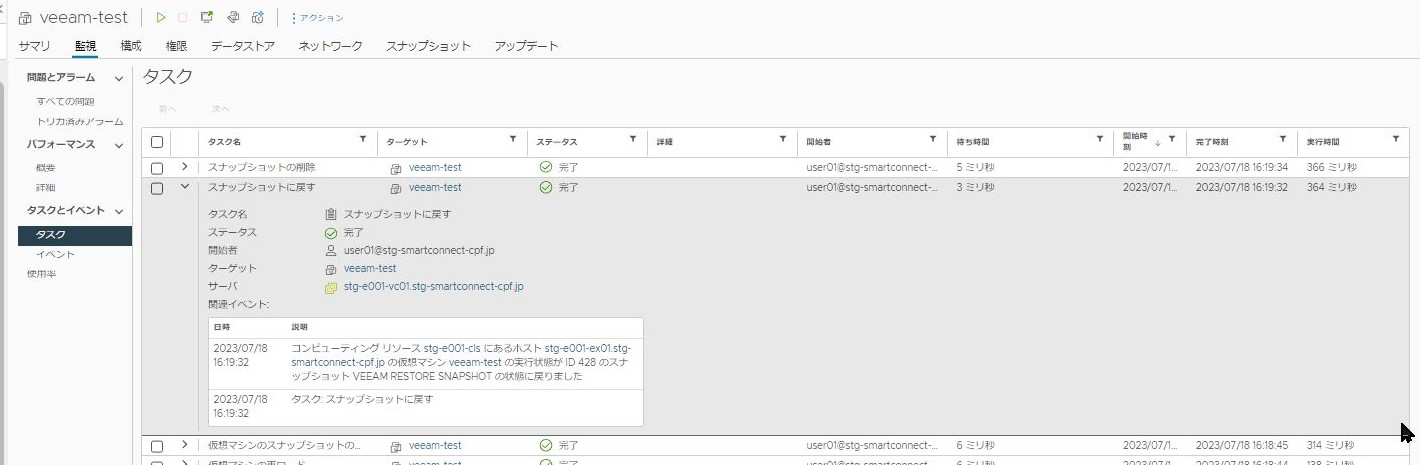
Task: Open the スナップショット tab
Action: (428, 46)
